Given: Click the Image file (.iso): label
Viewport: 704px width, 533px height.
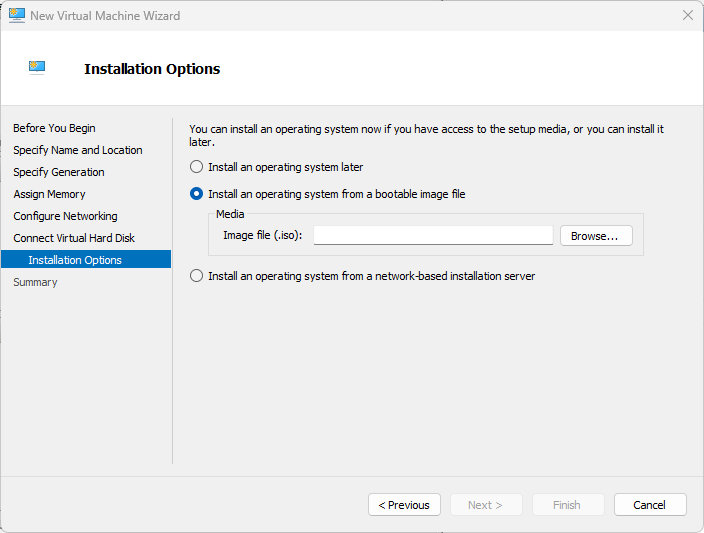Looking at the screenshot, I should point(263,235).
